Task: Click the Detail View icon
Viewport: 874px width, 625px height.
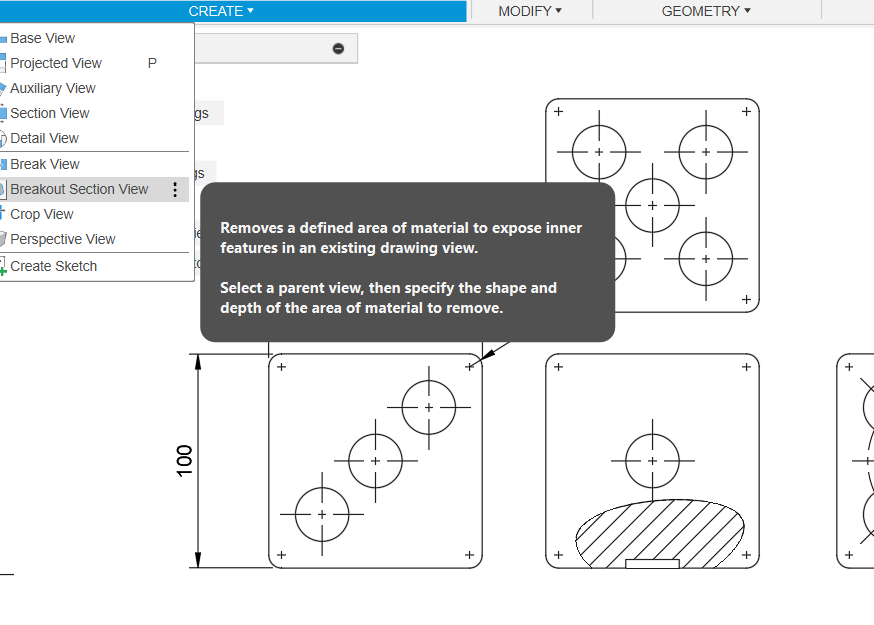Action: point(4,139)
